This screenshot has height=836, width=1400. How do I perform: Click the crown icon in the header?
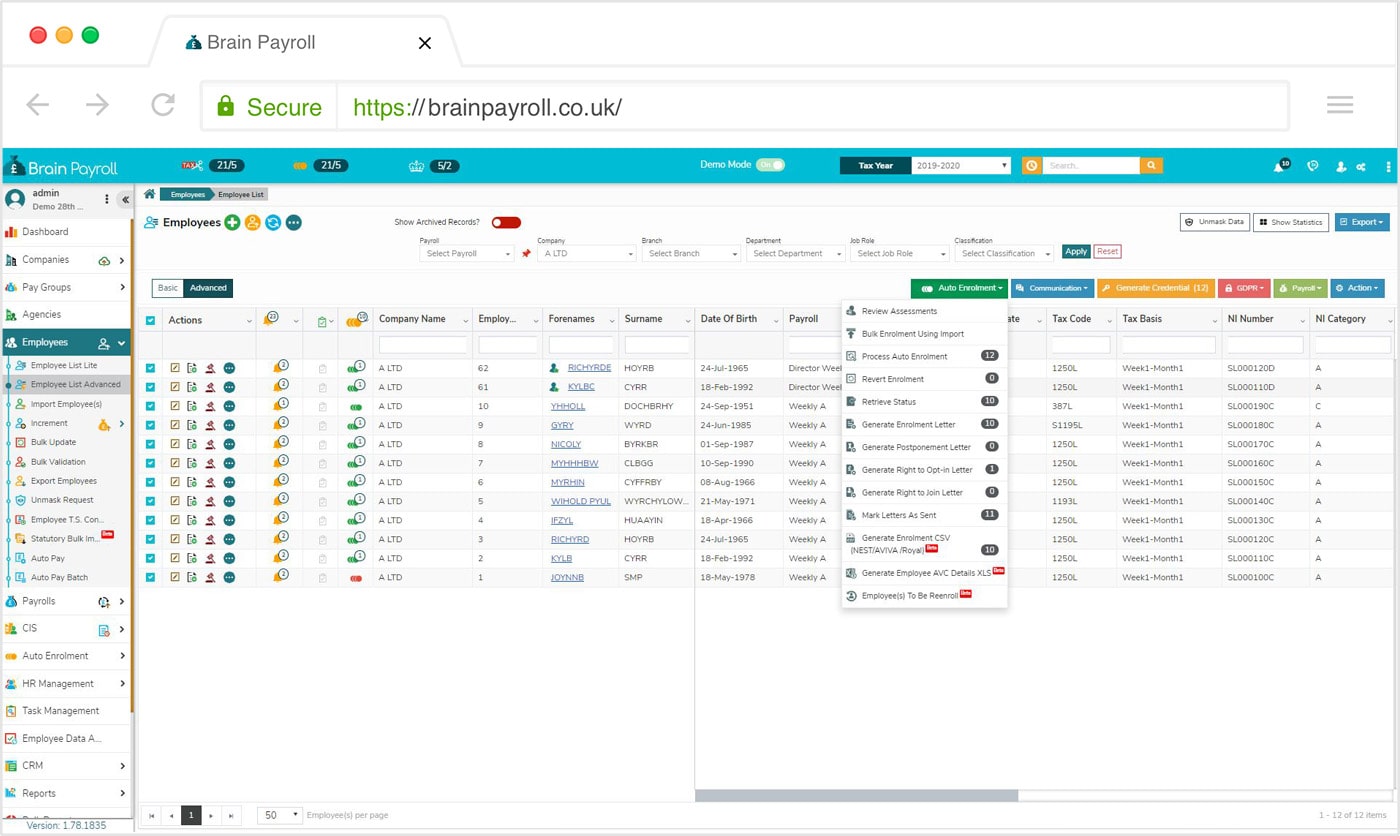tap(417, 165)
